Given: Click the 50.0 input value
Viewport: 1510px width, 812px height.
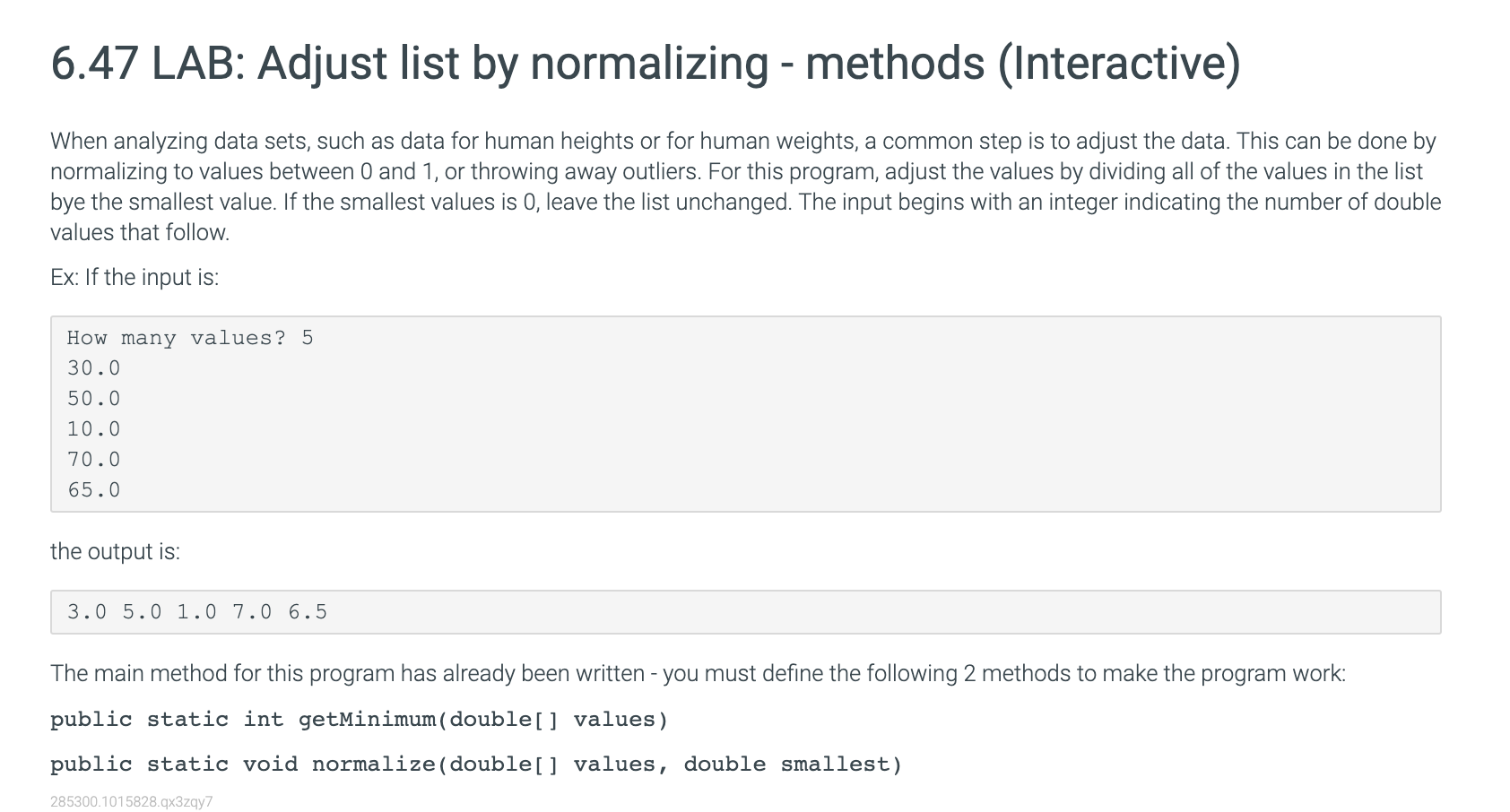Looking at the screenshot, I should pos(93,399).
